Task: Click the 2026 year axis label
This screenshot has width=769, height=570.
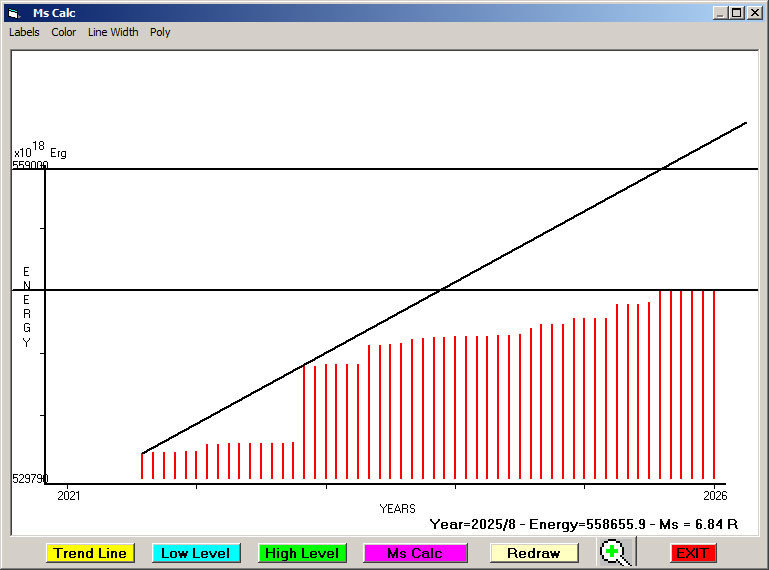Action: [714, 495]
